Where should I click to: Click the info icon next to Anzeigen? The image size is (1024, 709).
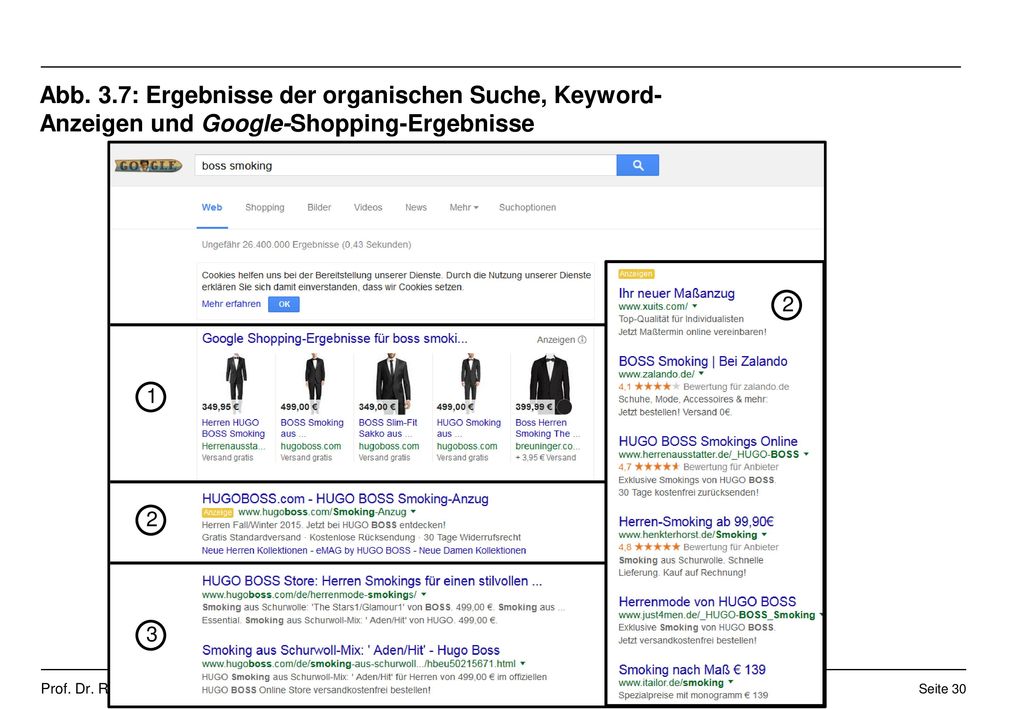pyautogui.click(x=582, y=339)
